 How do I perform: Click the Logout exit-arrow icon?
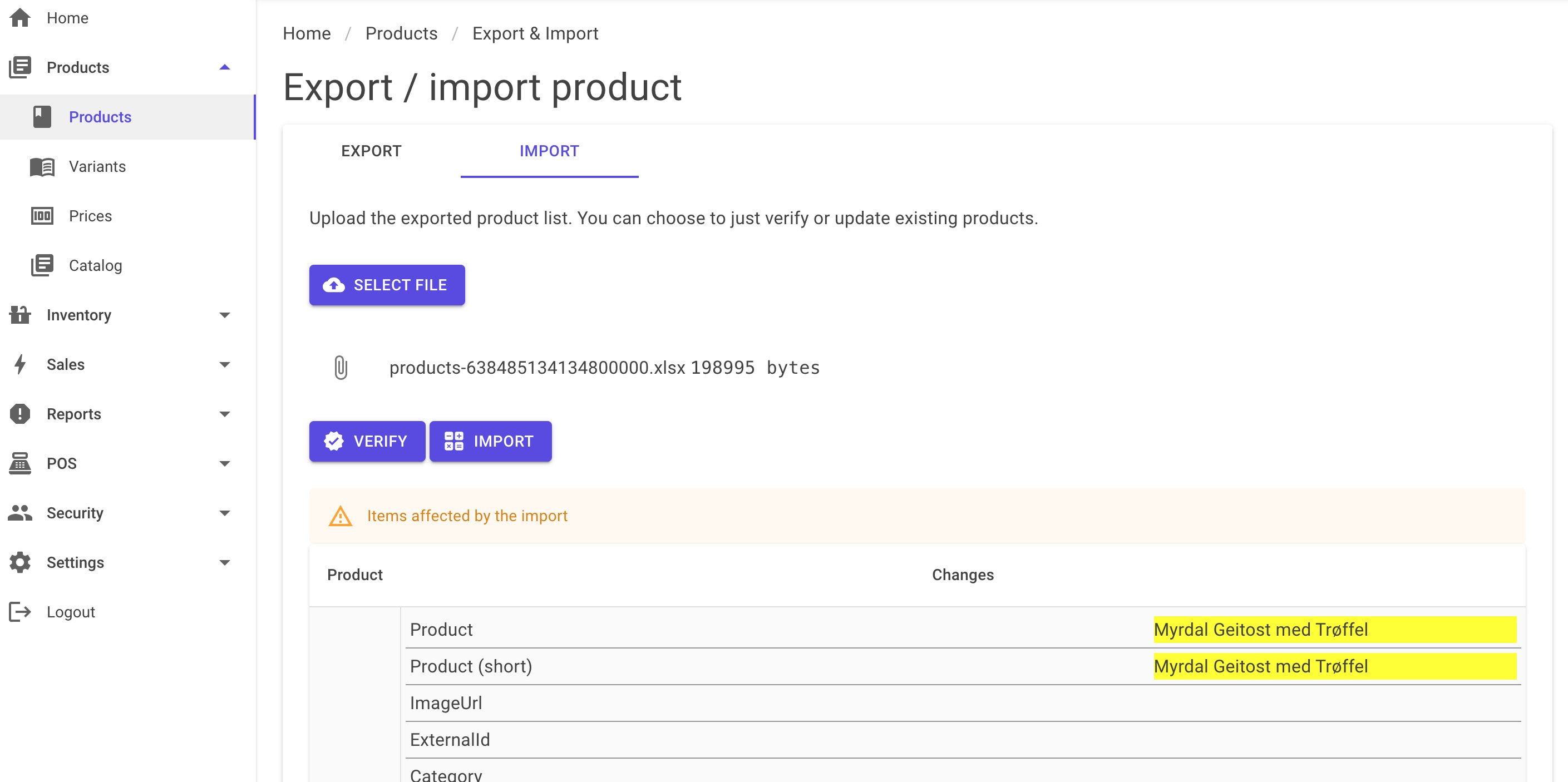coord(20,612)
